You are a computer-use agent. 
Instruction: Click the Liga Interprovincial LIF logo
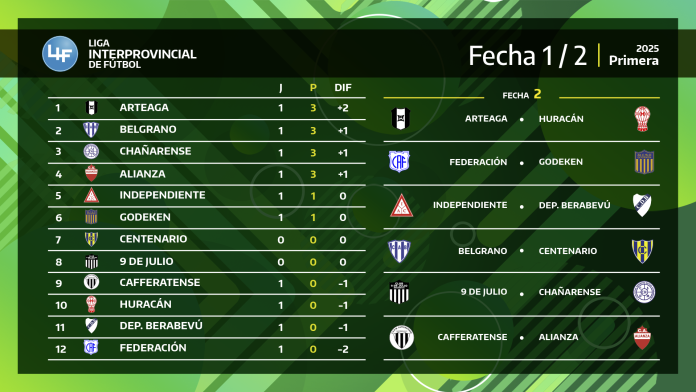pos(60,54)
